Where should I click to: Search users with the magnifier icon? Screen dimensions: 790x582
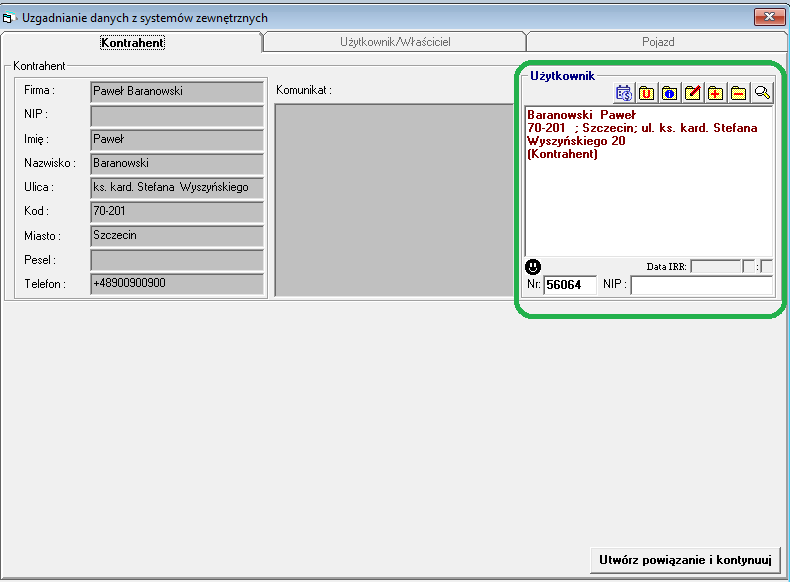tap(762, 93)
